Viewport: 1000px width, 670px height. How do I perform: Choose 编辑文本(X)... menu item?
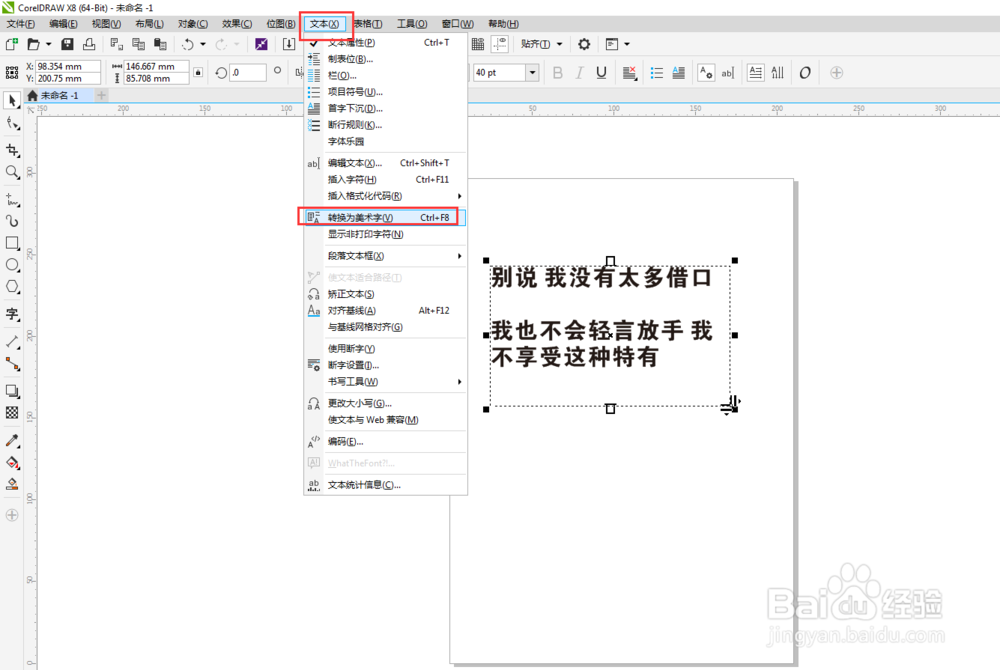pyautogui.click(x=386, y=163)
